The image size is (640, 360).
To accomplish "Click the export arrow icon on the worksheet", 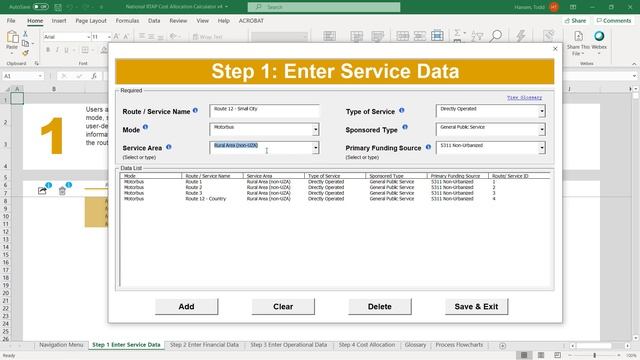I will (x=42, y=191).
